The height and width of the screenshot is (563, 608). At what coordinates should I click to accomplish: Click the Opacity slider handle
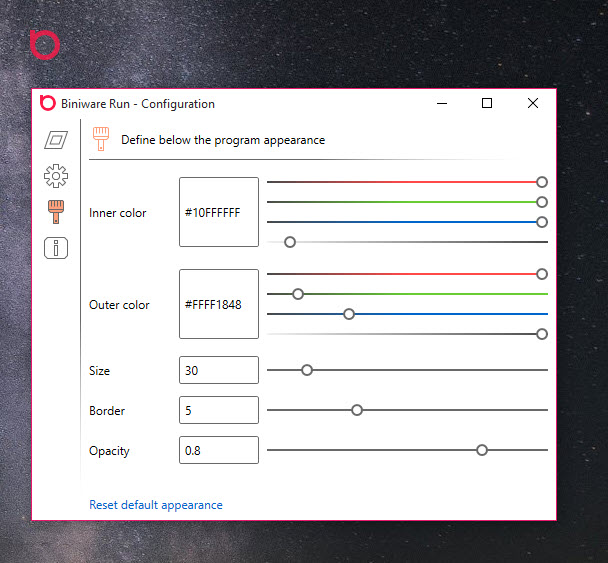(x=482, y=450)
